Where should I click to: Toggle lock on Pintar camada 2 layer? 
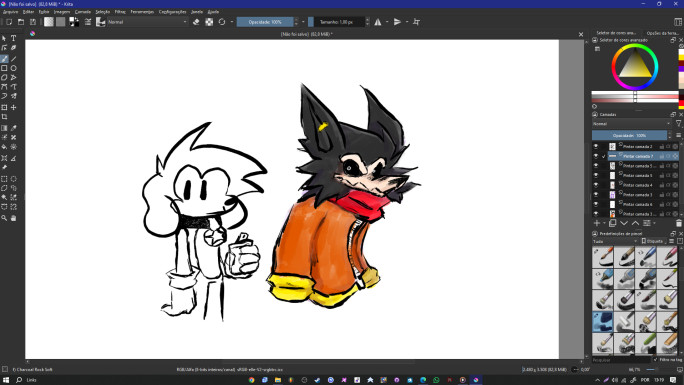(x=662, y=147)
